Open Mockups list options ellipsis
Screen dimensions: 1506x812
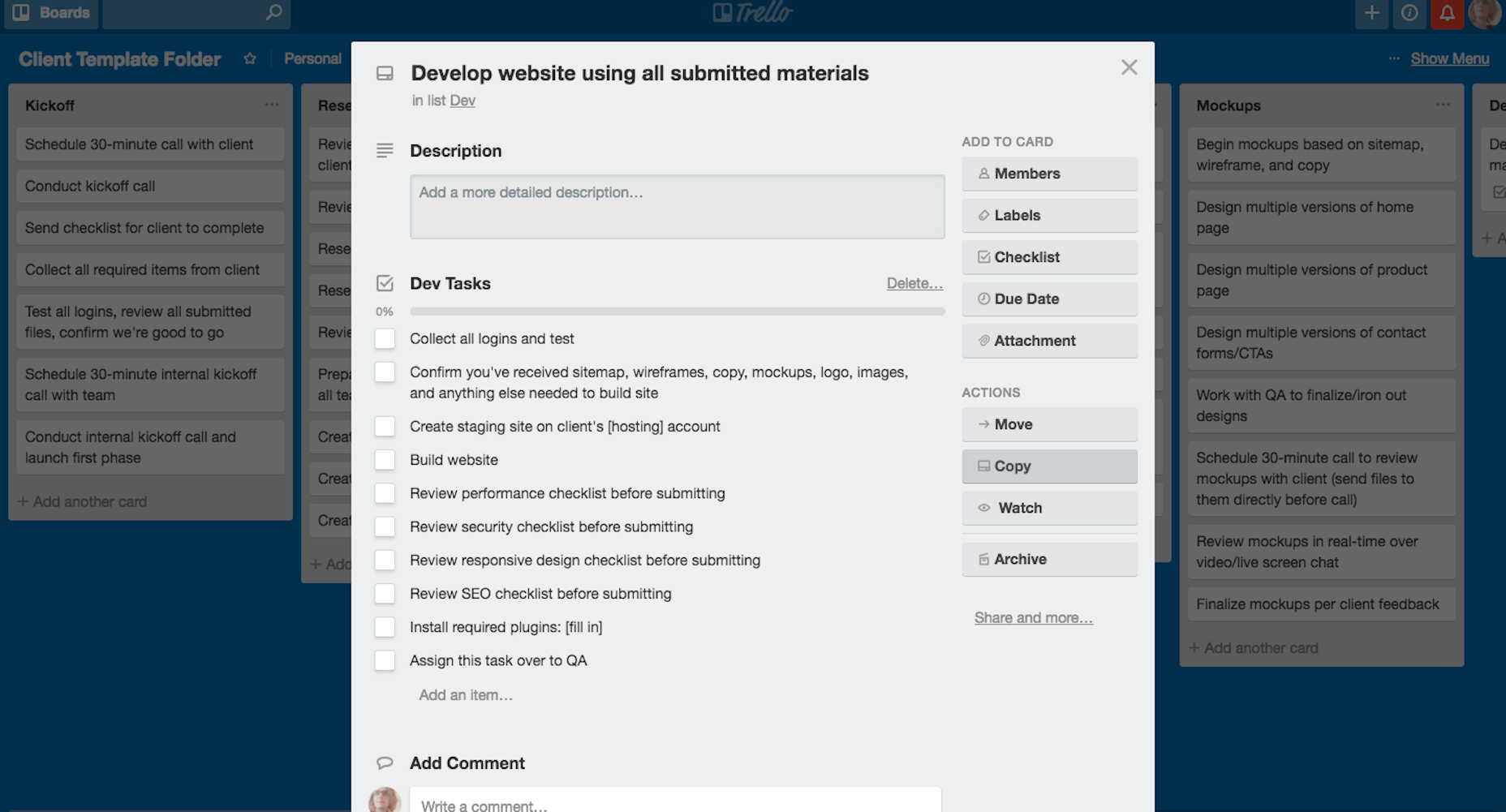pos(1443,105)
